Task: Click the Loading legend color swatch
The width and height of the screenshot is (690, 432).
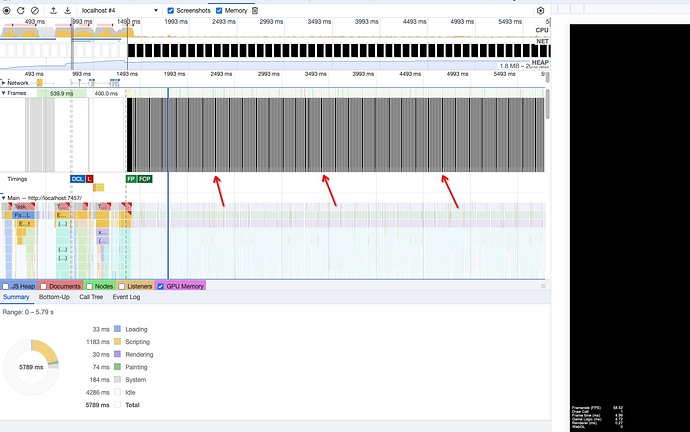Action: tap(117, 329)
